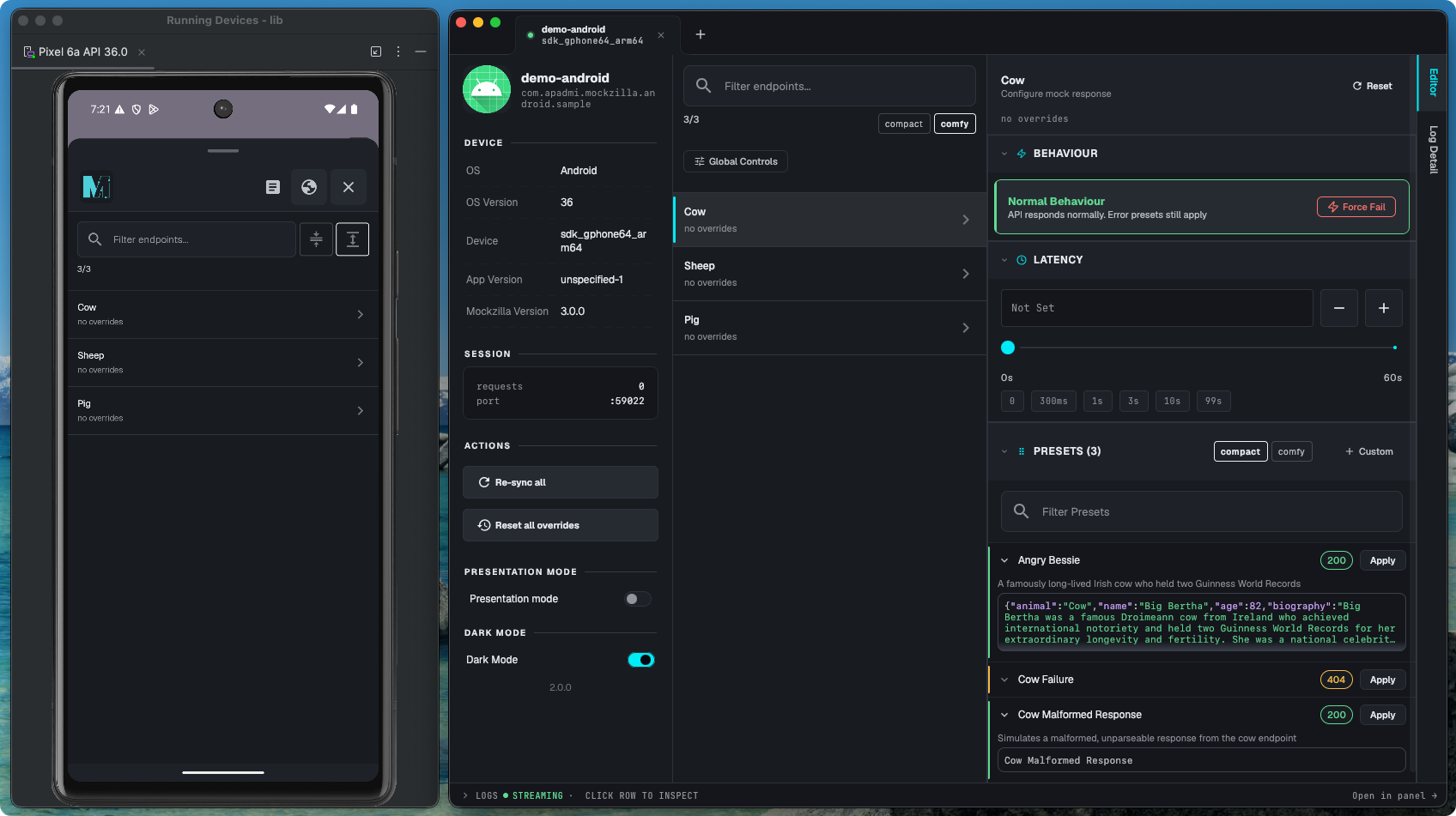Switch endpoint list to compact density

904,124
